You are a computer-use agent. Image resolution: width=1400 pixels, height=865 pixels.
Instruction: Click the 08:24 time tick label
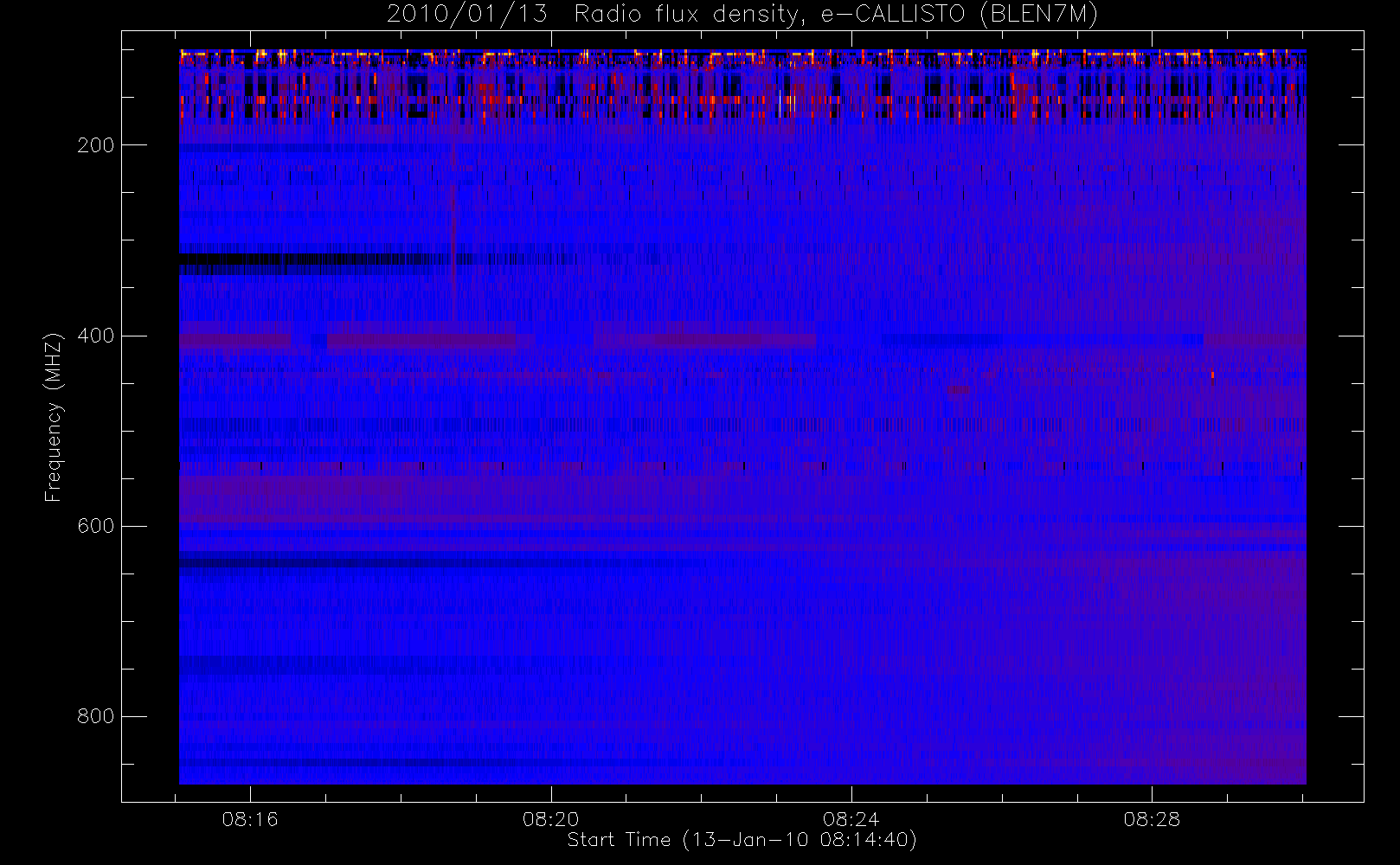pos(851,819)
